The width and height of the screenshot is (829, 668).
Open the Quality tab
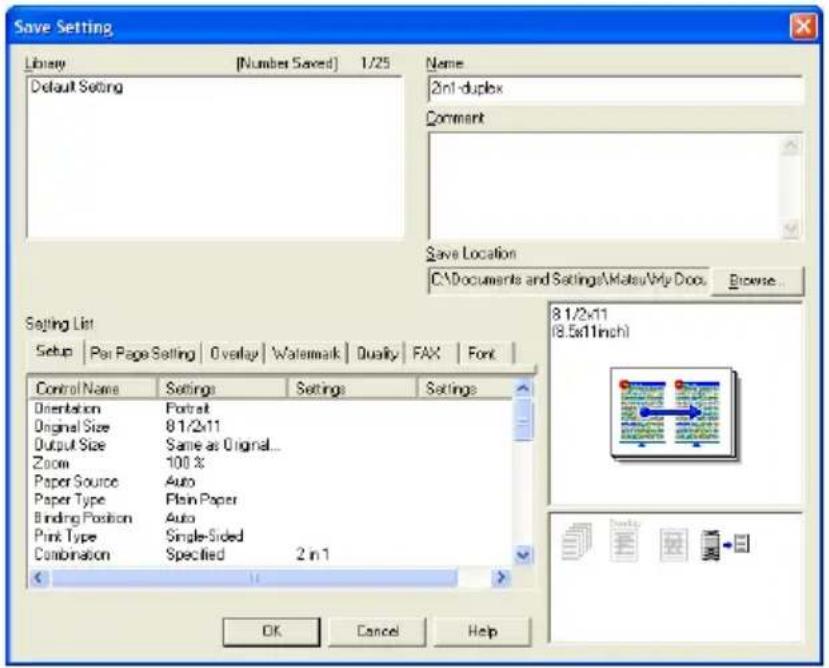click(x=377, y=353)
